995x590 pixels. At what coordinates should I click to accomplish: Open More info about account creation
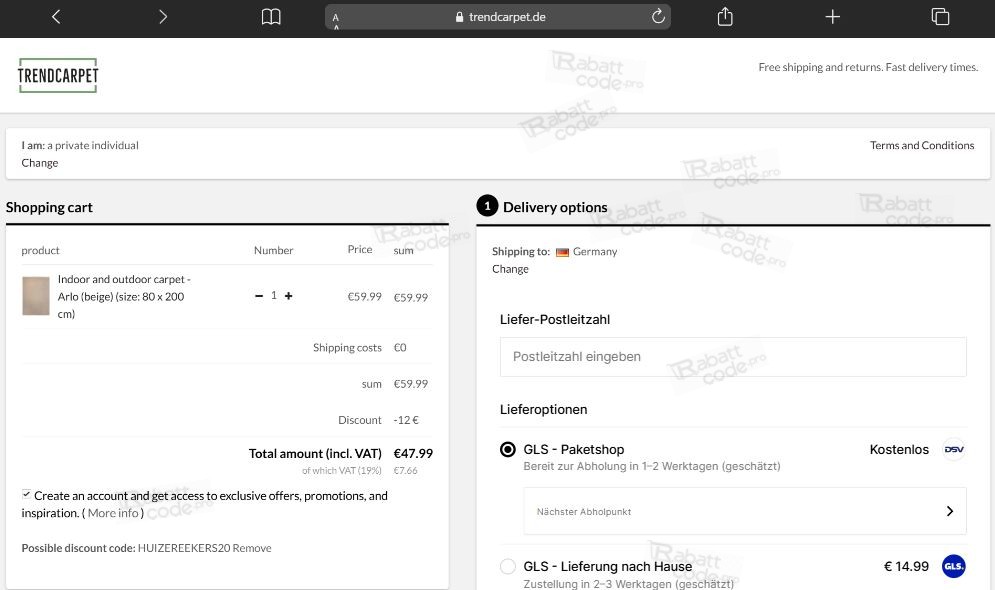point(113,513)
